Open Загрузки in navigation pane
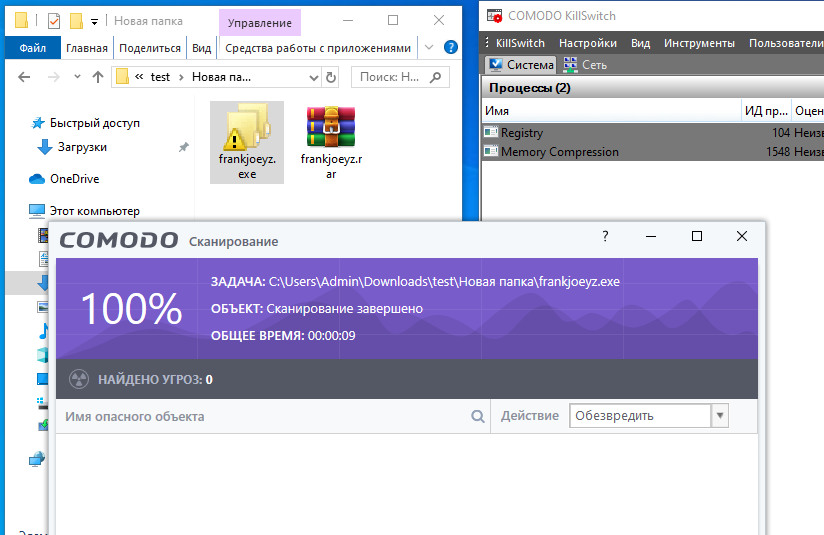This screenshot has height=535, width=824. [82, 147]
